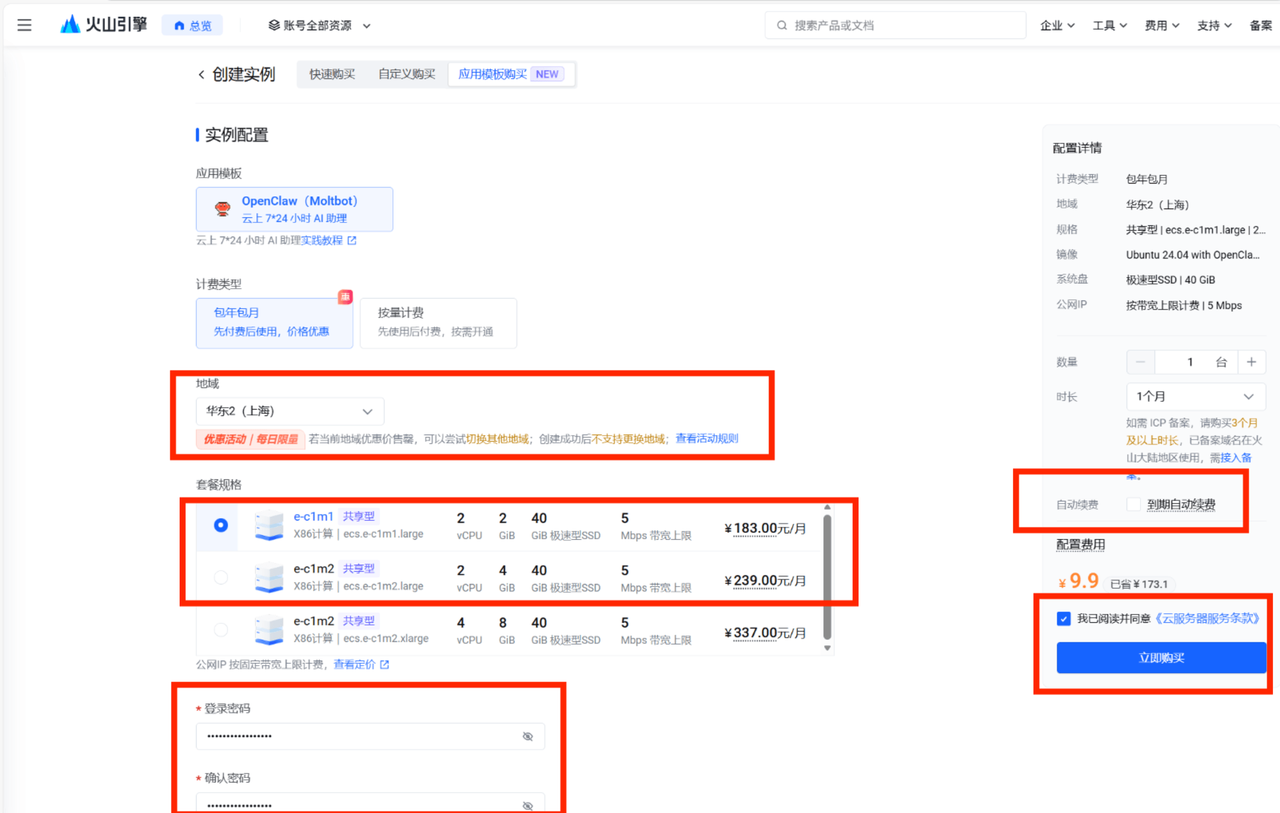Click the search magnifier icon

(782, 25)
